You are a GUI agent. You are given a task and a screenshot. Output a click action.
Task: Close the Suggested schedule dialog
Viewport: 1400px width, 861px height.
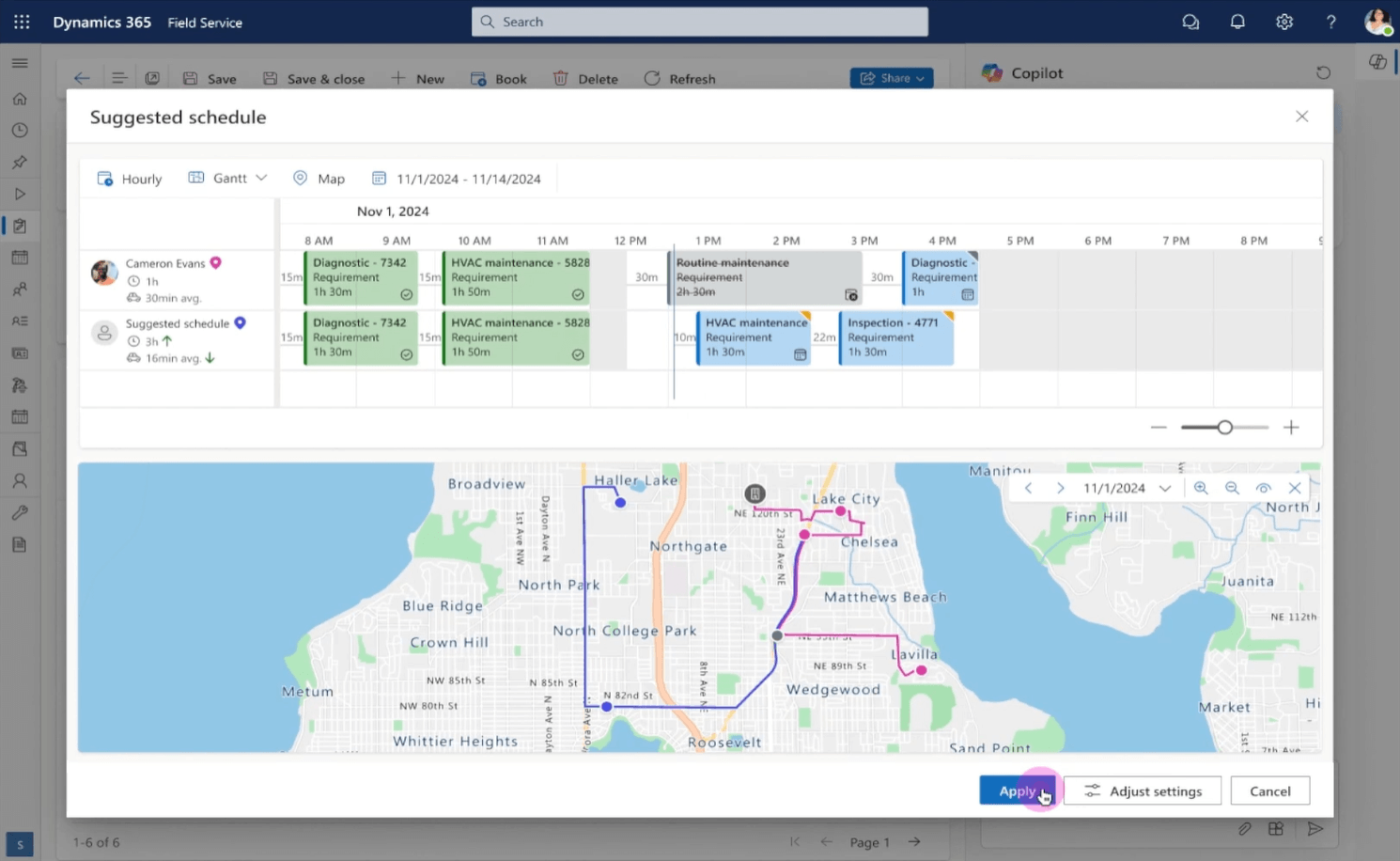tap(1301, 117)
